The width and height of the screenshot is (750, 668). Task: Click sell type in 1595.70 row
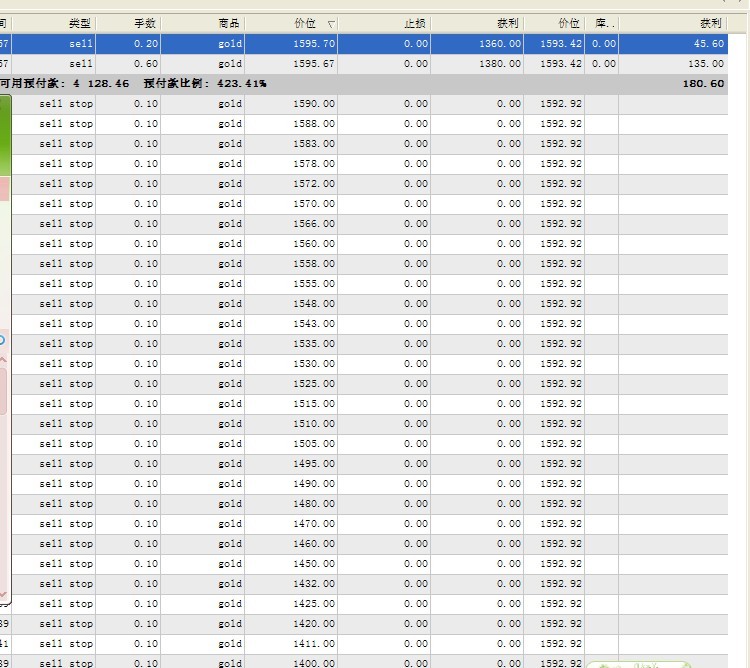[81, 44]
